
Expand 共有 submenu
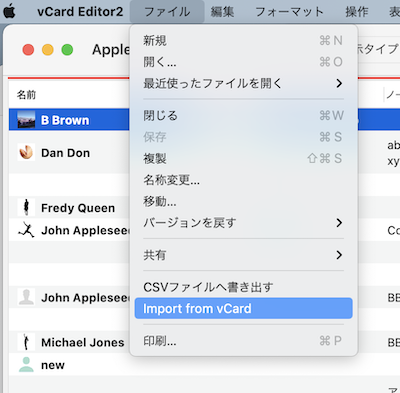(x=244, y=255)
